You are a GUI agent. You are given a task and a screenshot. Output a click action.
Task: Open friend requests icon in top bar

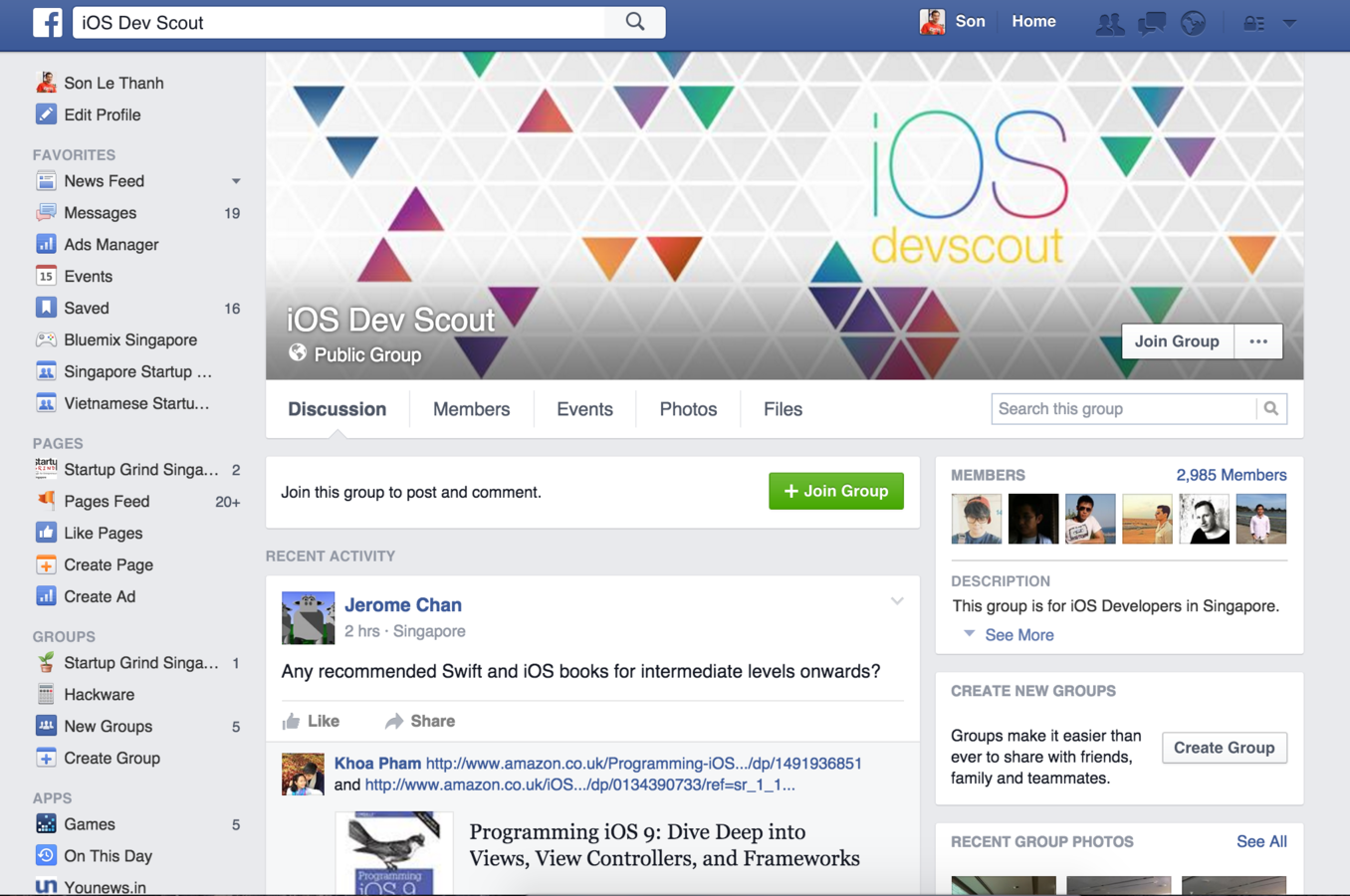pos(1109,22)
